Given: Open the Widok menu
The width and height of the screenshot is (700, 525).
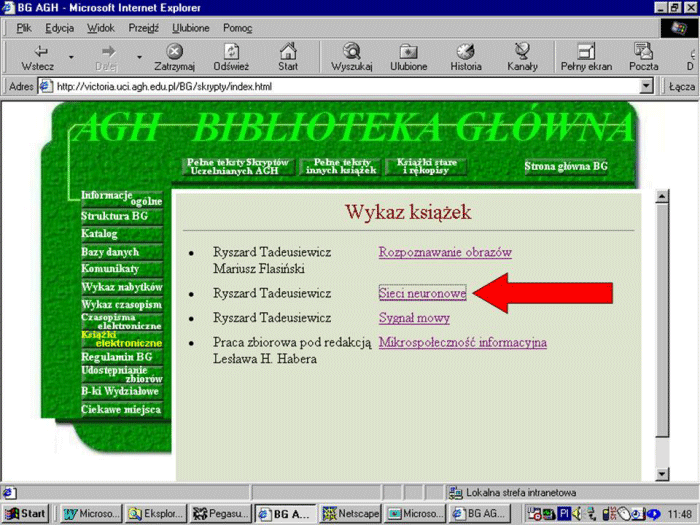Looking at the screenshot, I should [100, 28].
